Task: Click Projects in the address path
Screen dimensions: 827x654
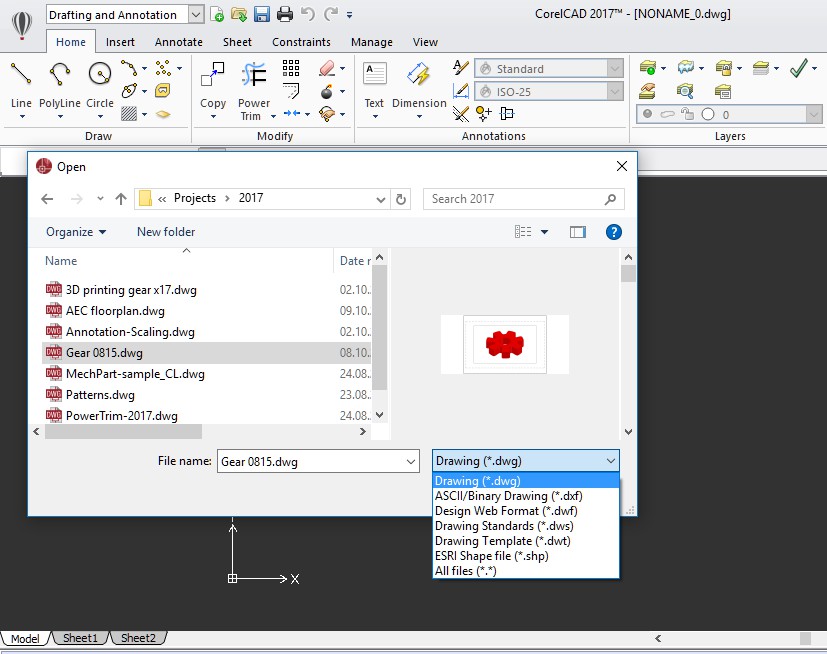Action: tap(195, 198)
